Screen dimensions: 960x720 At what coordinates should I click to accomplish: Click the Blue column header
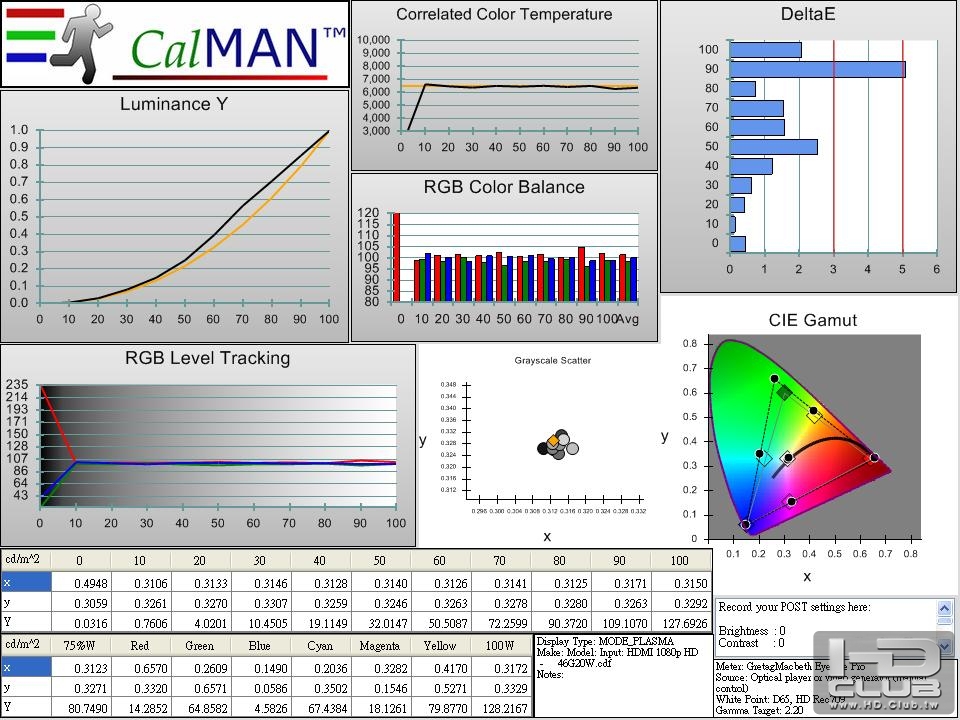(x=260, y=645)
